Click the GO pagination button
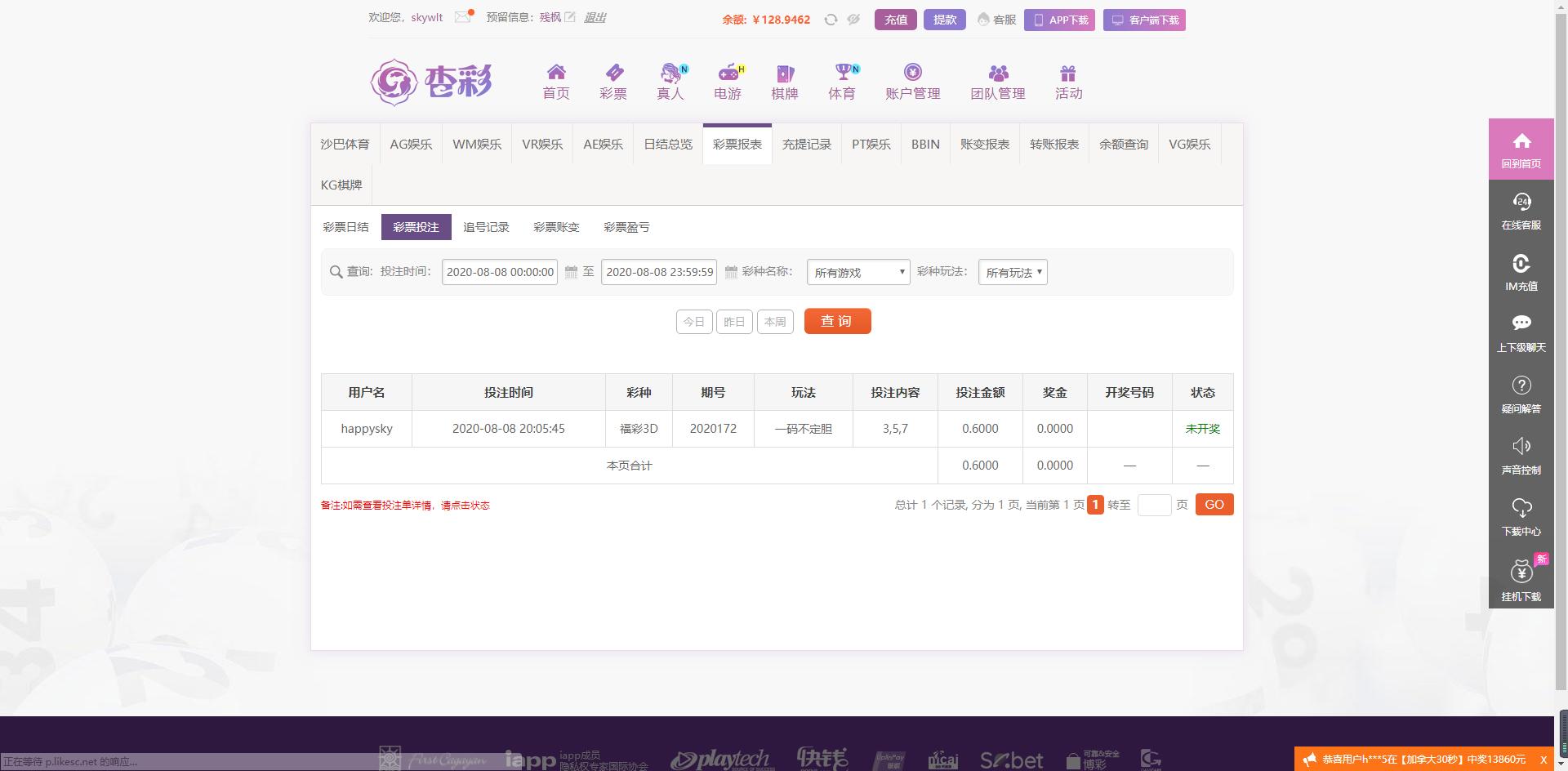Screen dimensions: 1568x771 [x=1214, y=505]
